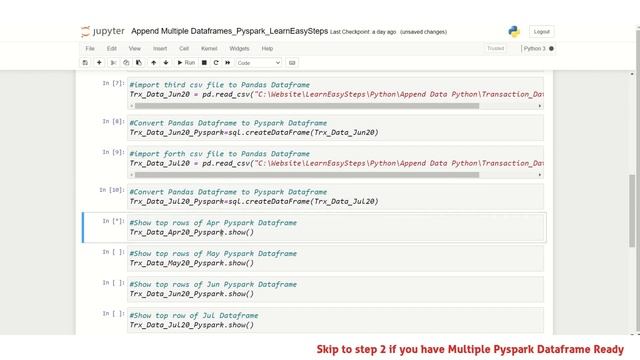Screen dimensions: 640x360
Task: Open the Insert menu
Action: click(160, 49)
